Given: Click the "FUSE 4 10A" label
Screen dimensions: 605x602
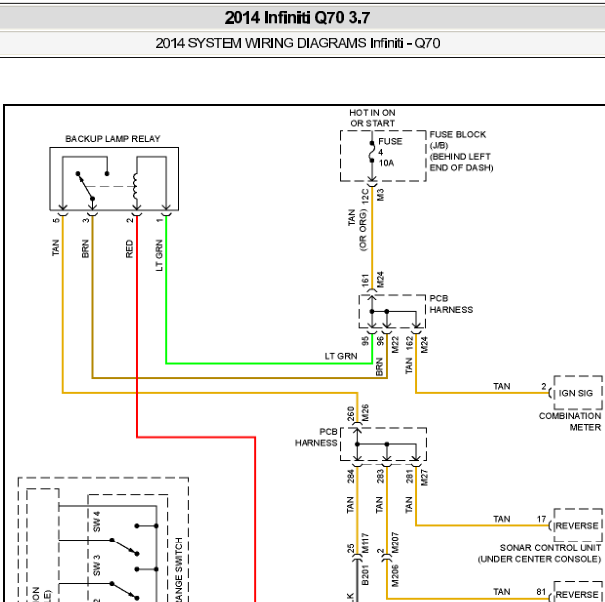Looking at the screenshot, I should point(390,152).
